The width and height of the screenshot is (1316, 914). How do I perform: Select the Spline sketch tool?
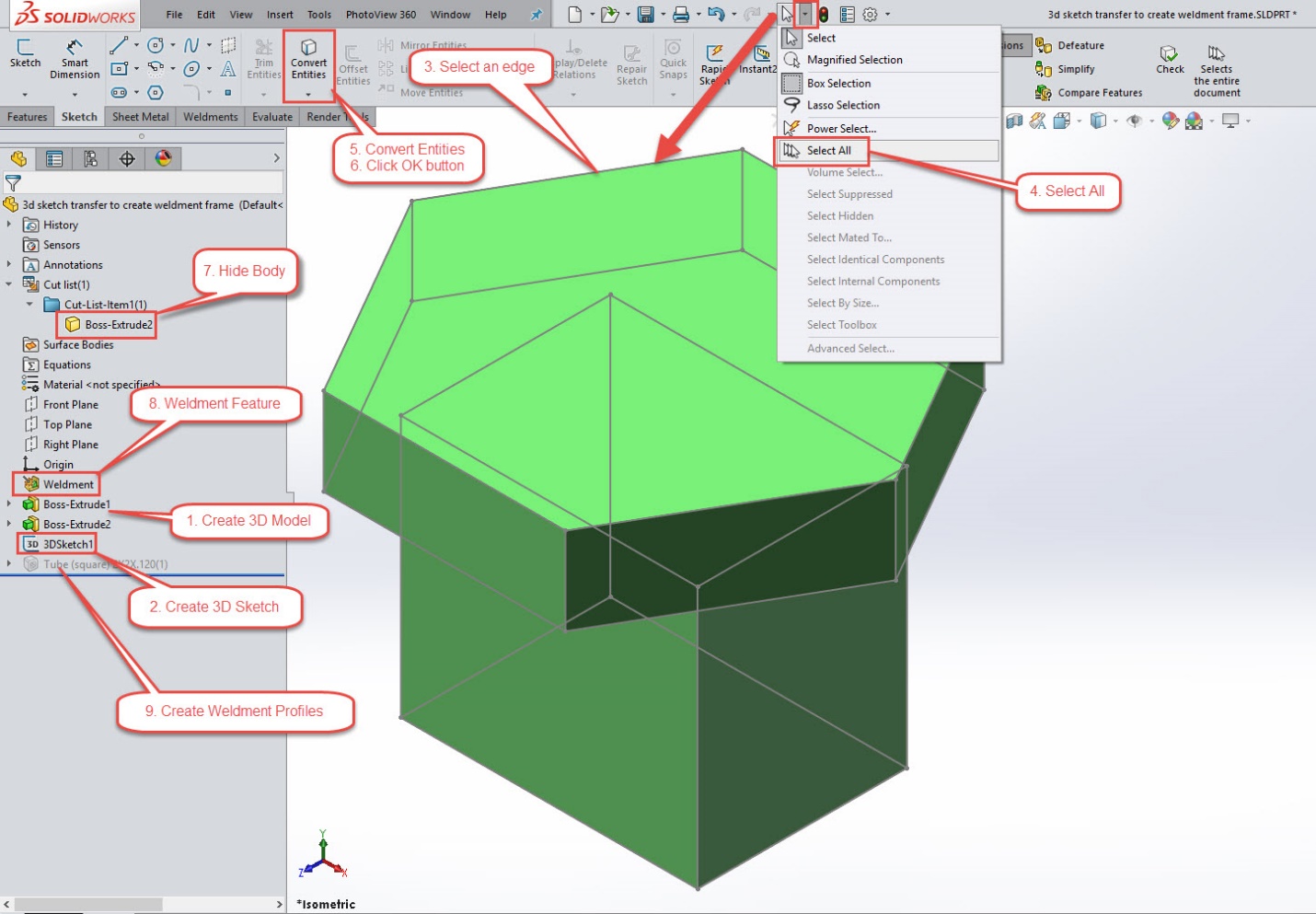[x=190, y=45]
